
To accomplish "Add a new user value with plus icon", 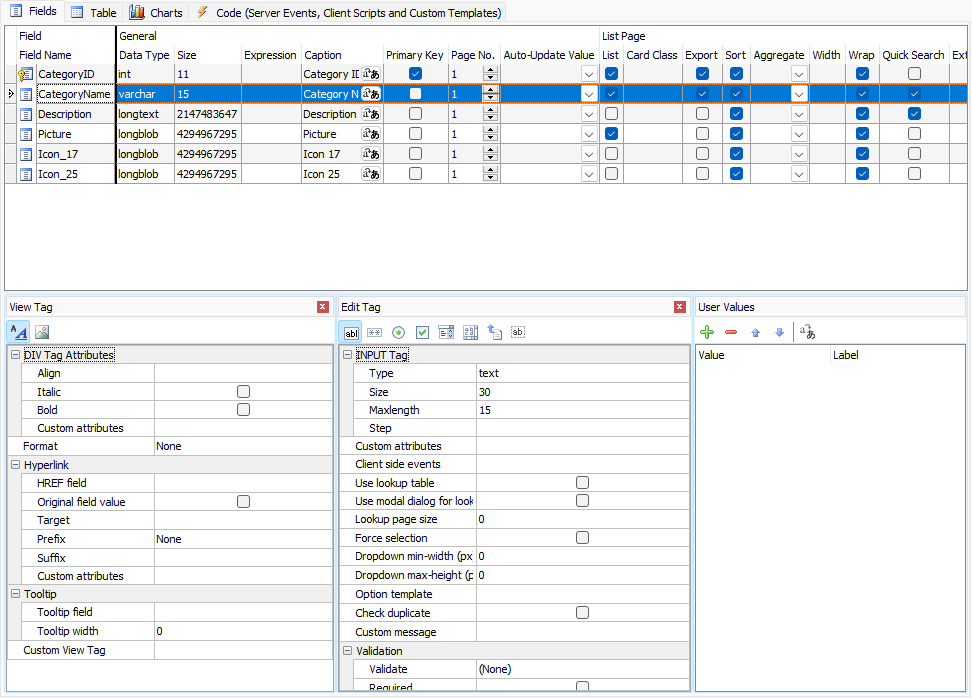I will (707, 332).
